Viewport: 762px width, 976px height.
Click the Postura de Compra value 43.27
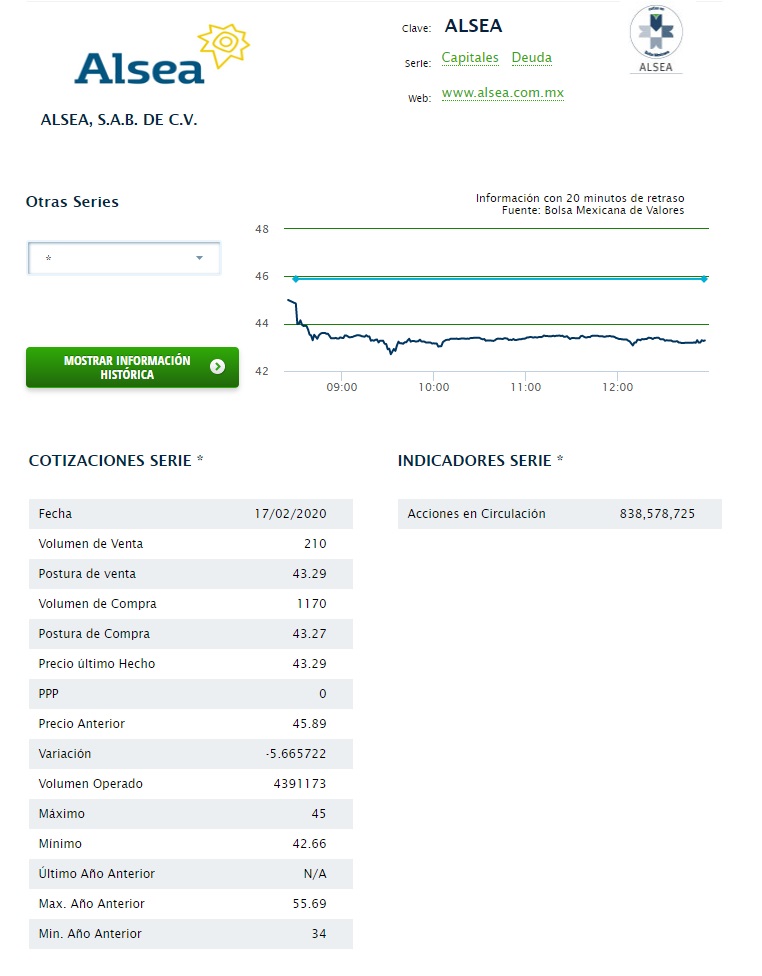click(x=309, y=634)
